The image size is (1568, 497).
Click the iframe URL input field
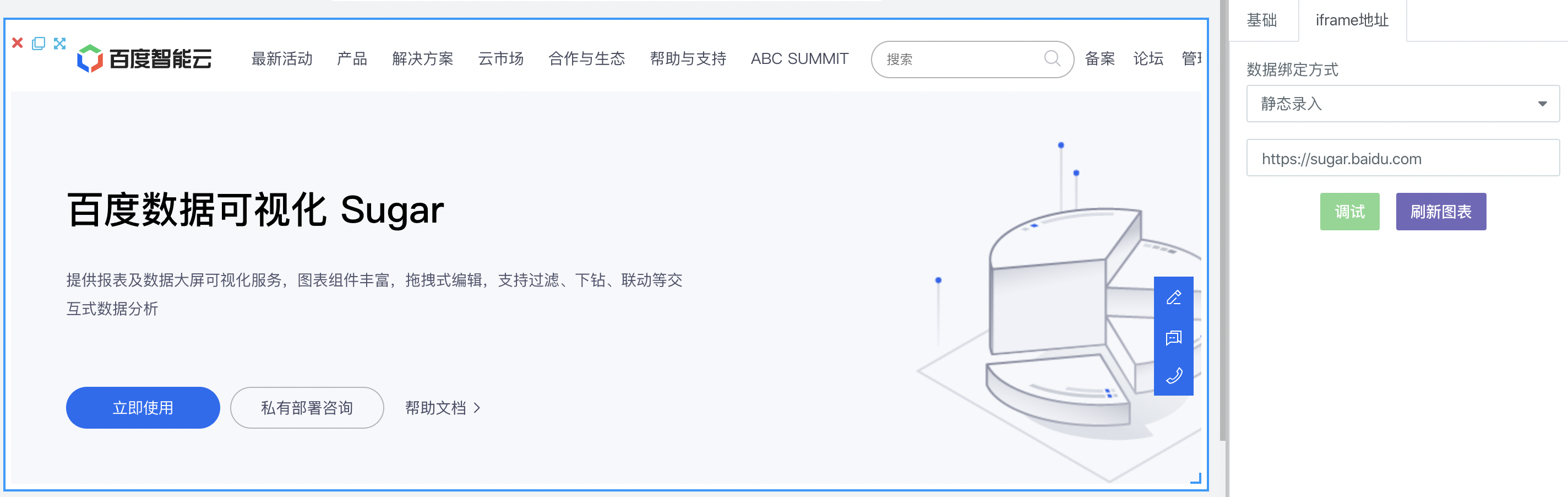[x=1402, y=158]
